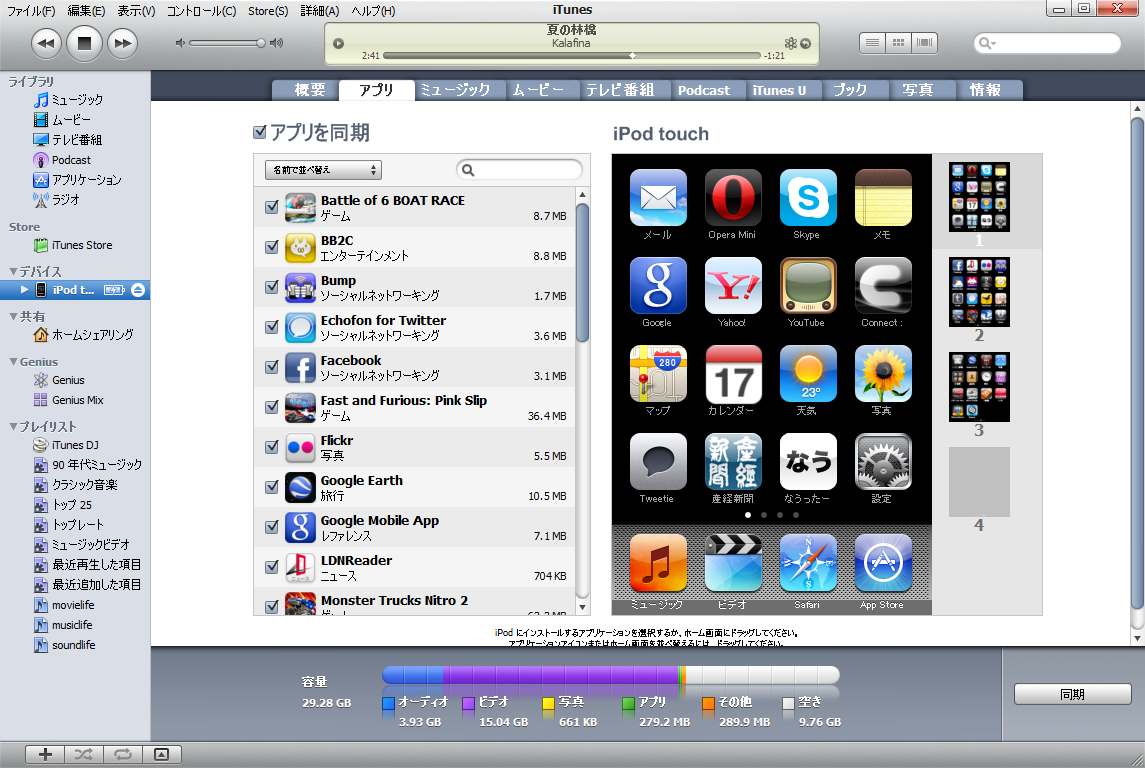Viewport: 1145px width, 768px height.
Task: Click the app list scrollbar thumb
Action: (582, 272)
